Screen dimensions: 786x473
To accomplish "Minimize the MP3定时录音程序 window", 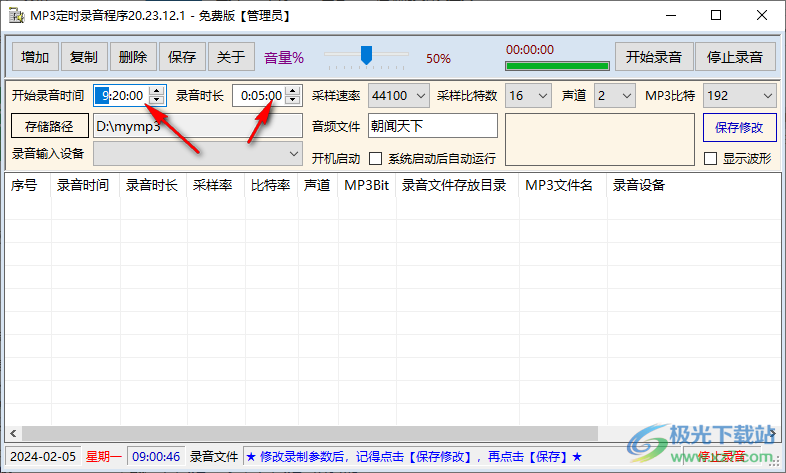I will click(x=671, y=16).
